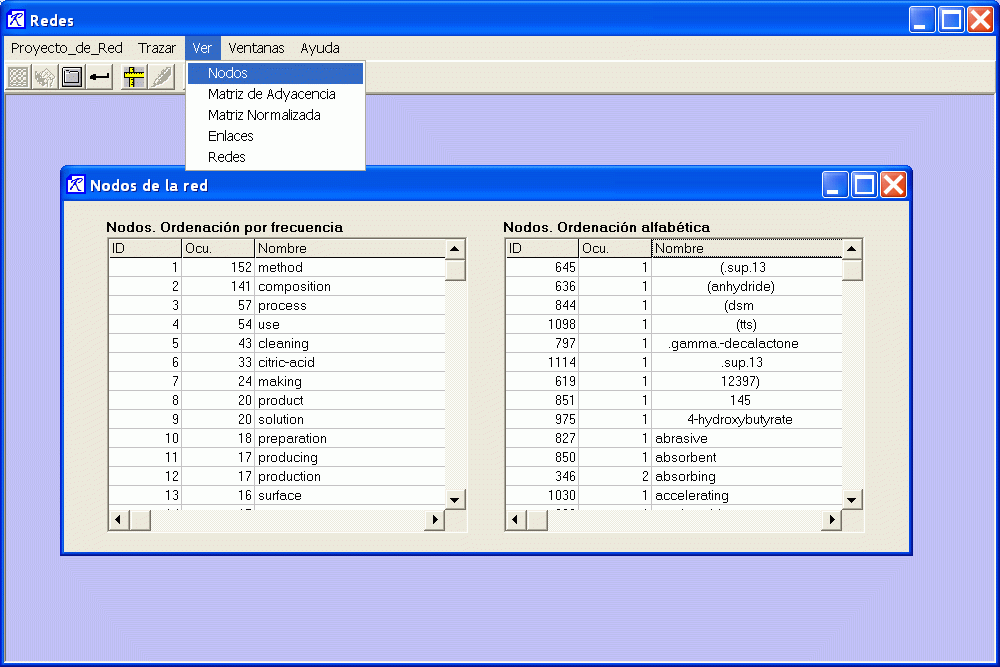The image size is (1000, 667).
Task: Click the window frame toolbar icon
Action: point(72,77)
